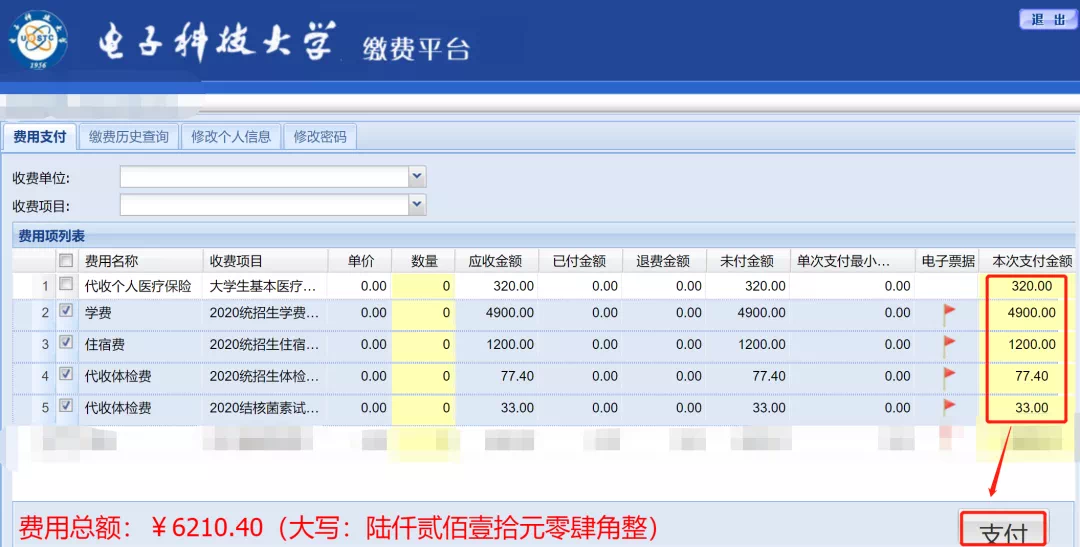Sort by 未付金额 column header
Viewport: 1080px width, 547px height.
tap(747, 261)
